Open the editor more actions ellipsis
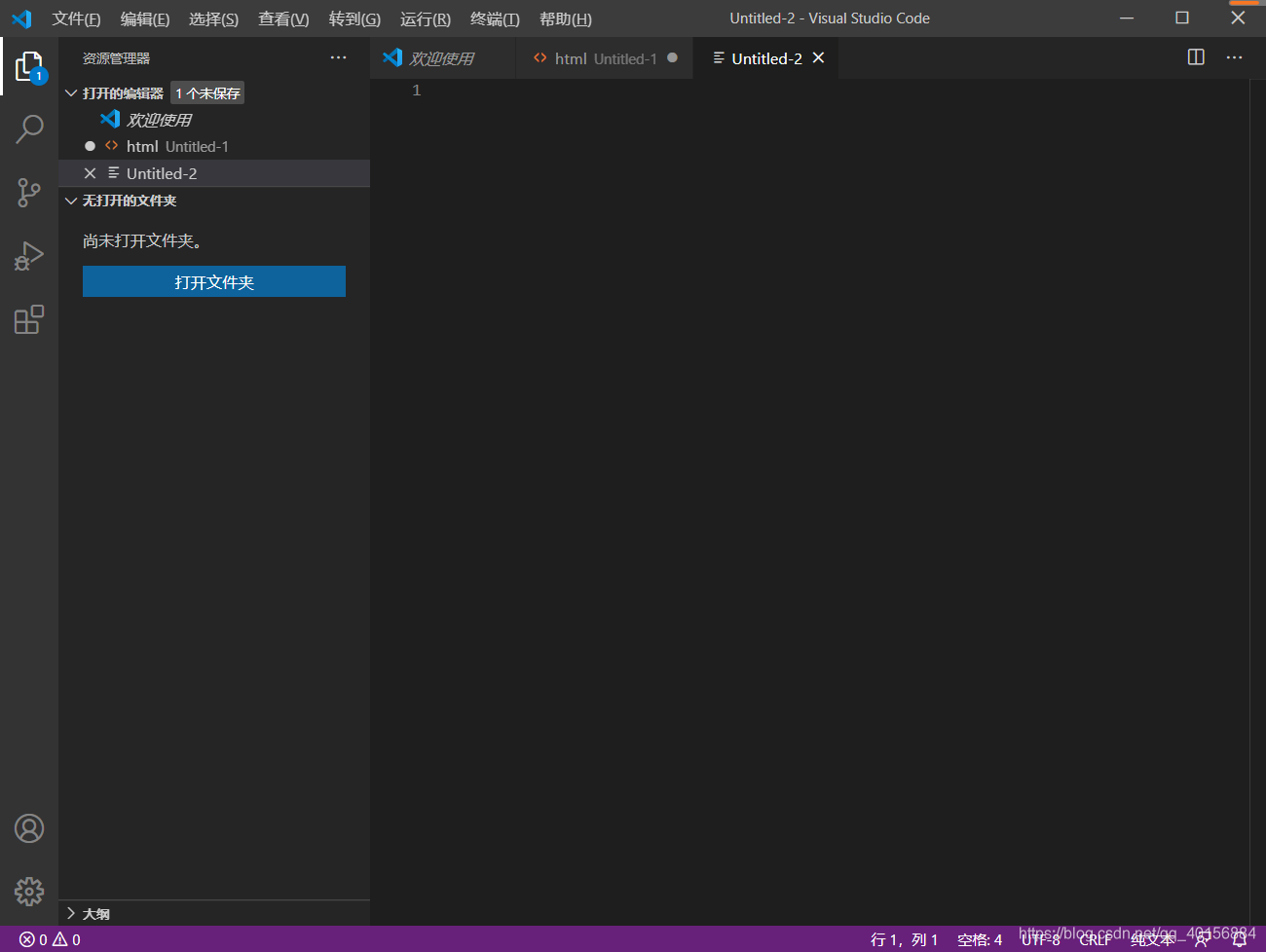 [1234, 57]
